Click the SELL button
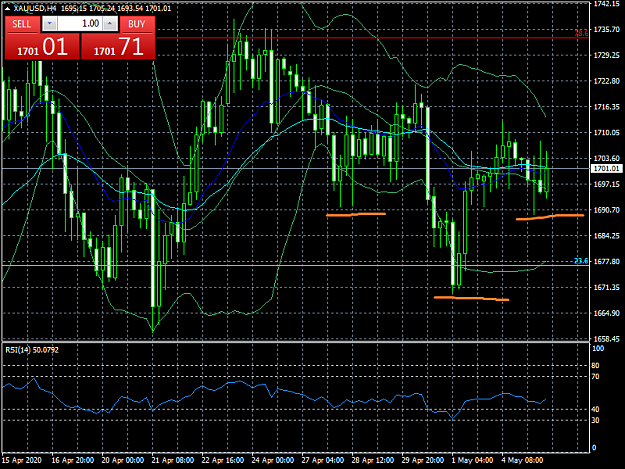Viewport: 625px width, 469px height. 22,24
